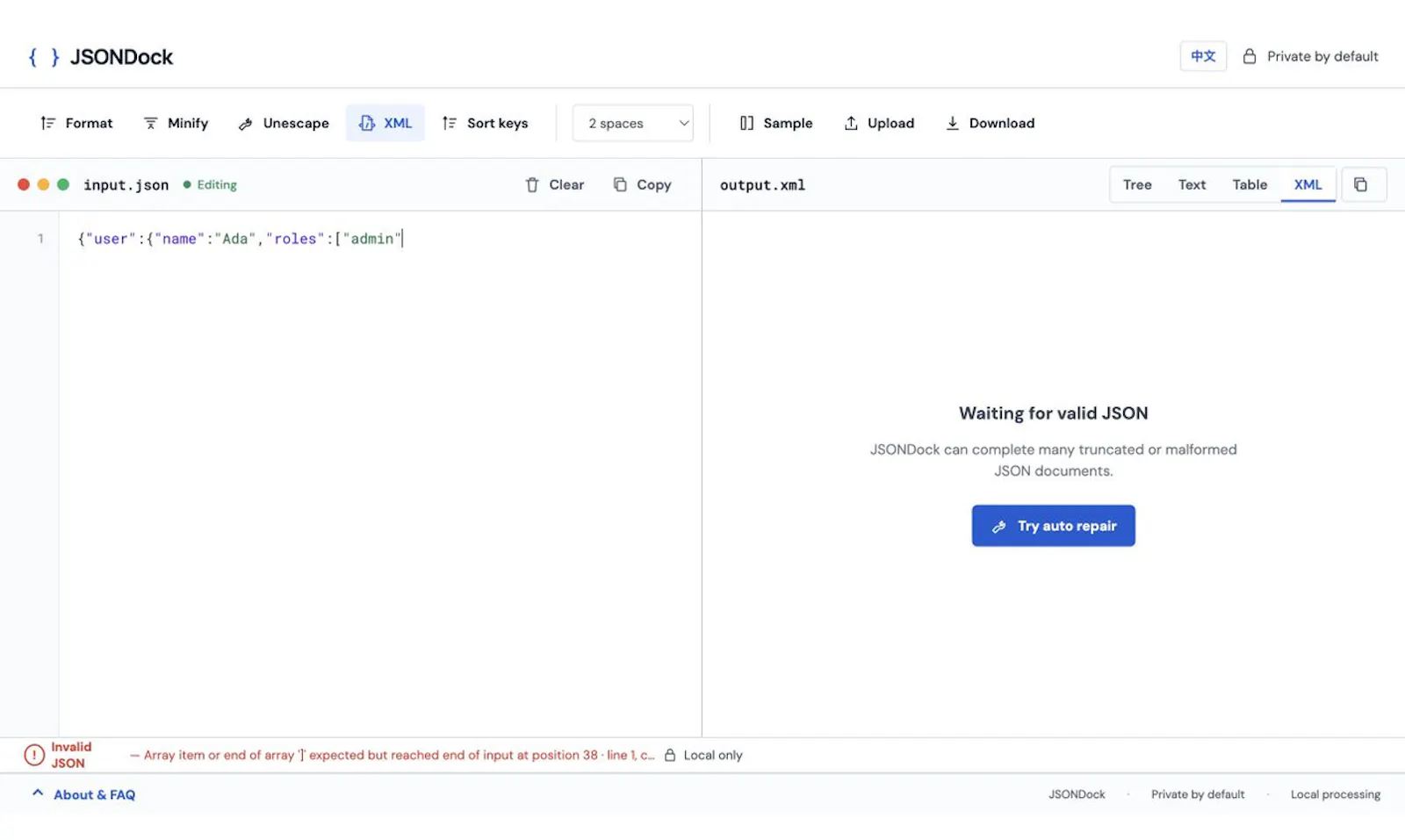Sort keys alphabetically
This screenshot has width=1405, height=840.
click(485, 123)
